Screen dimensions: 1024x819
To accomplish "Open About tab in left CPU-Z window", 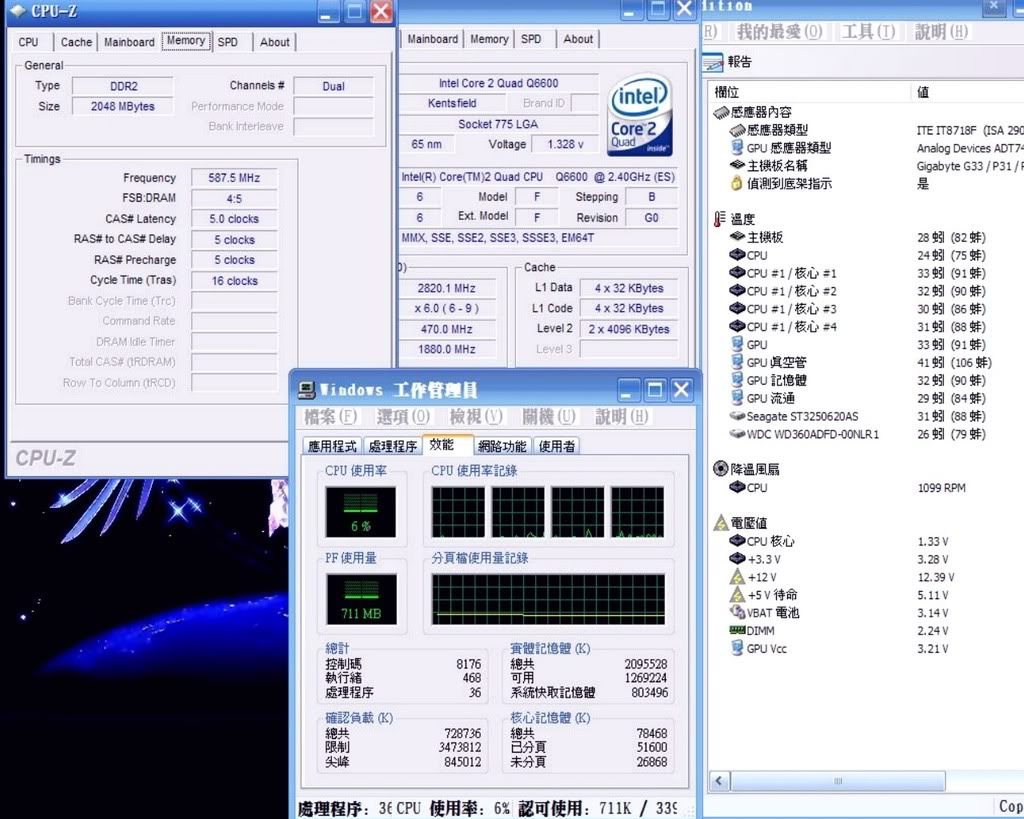I will [274, 42].
